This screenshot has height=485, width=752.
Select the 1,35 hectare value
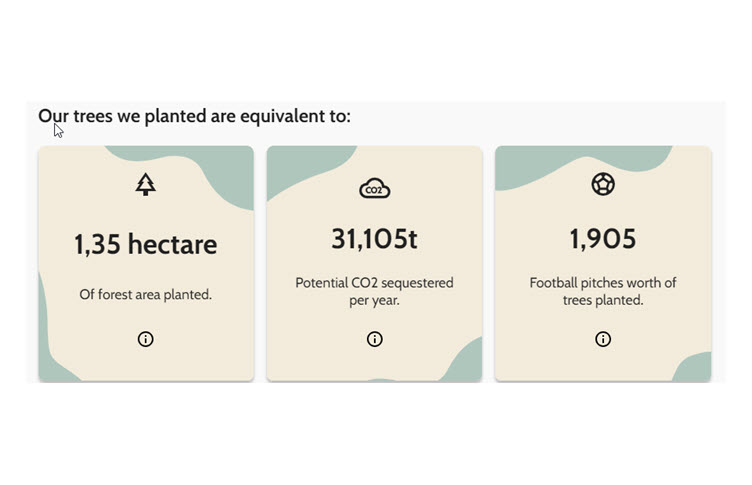click(x=145, y=244)
